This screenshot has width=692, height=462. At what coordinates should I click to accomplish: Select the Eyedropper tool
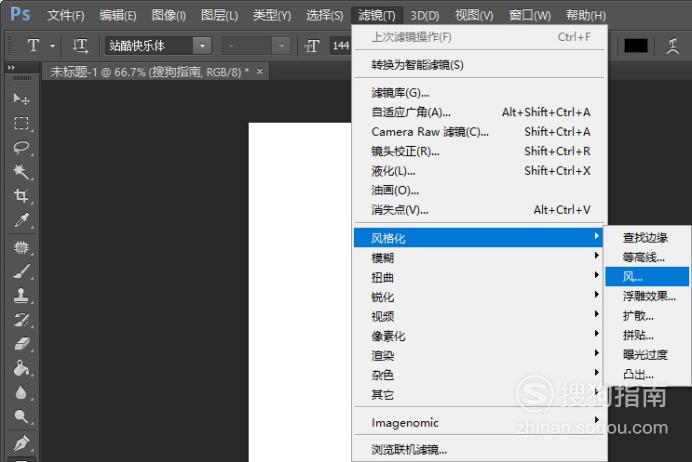21,220
